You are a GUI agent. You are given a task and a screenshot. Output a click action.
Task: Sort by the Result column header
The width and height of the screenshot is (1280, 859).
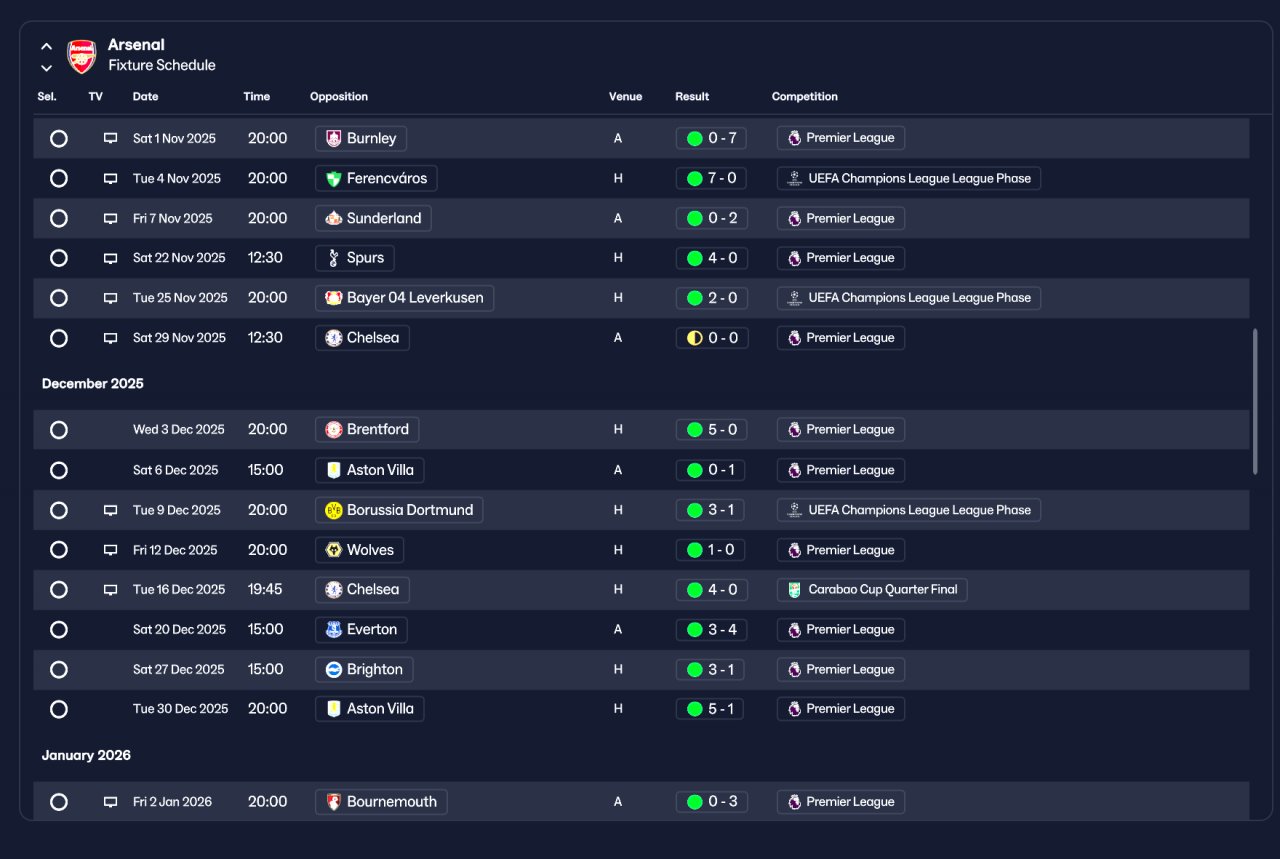pyautogui.click(x=692, y=97)
